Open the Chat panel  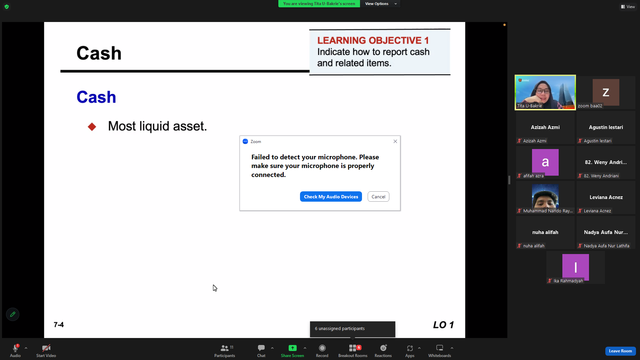(261, 350)
